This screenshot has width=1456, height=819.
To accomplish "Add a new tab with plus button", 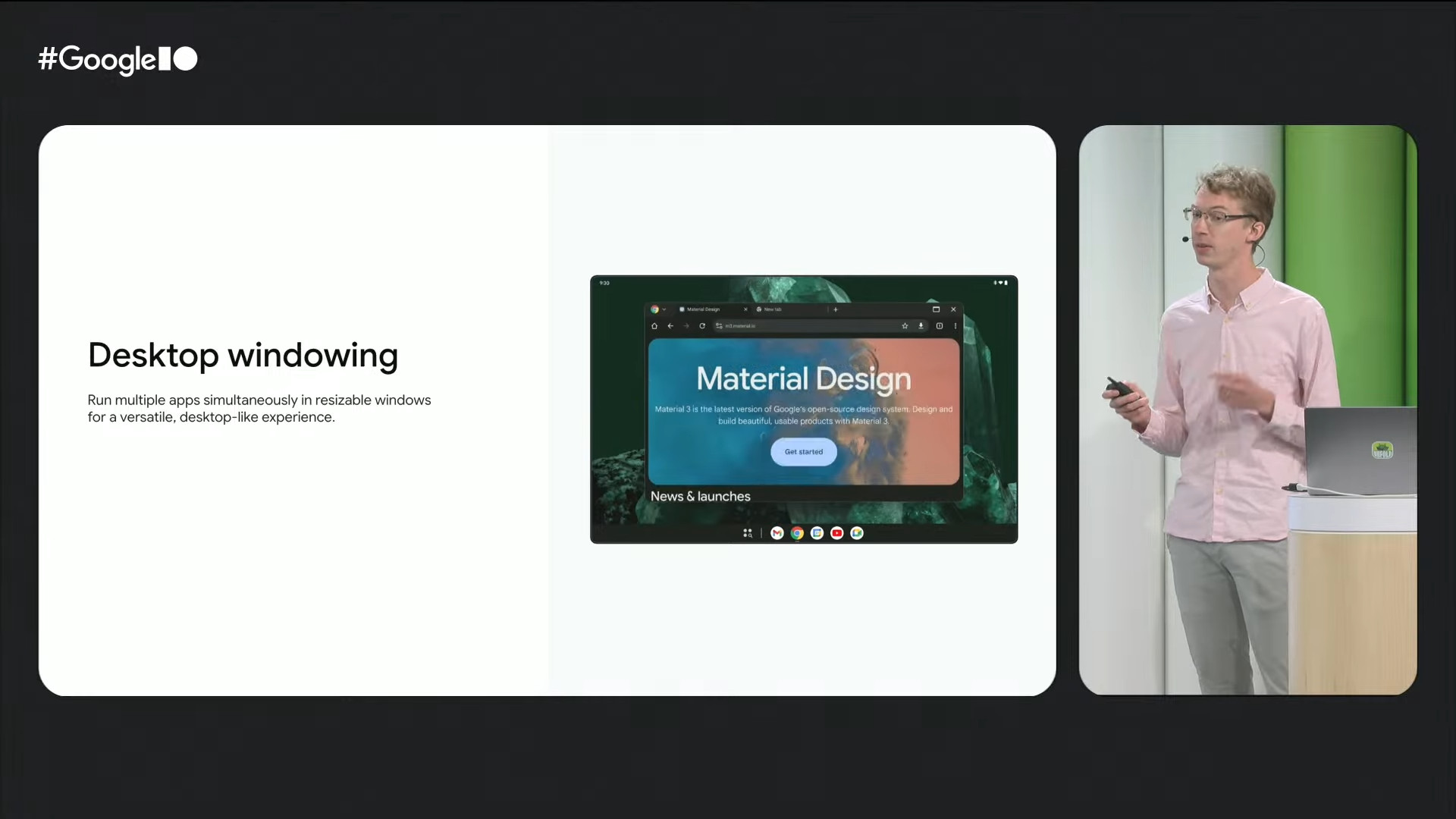I will (836, 309).
